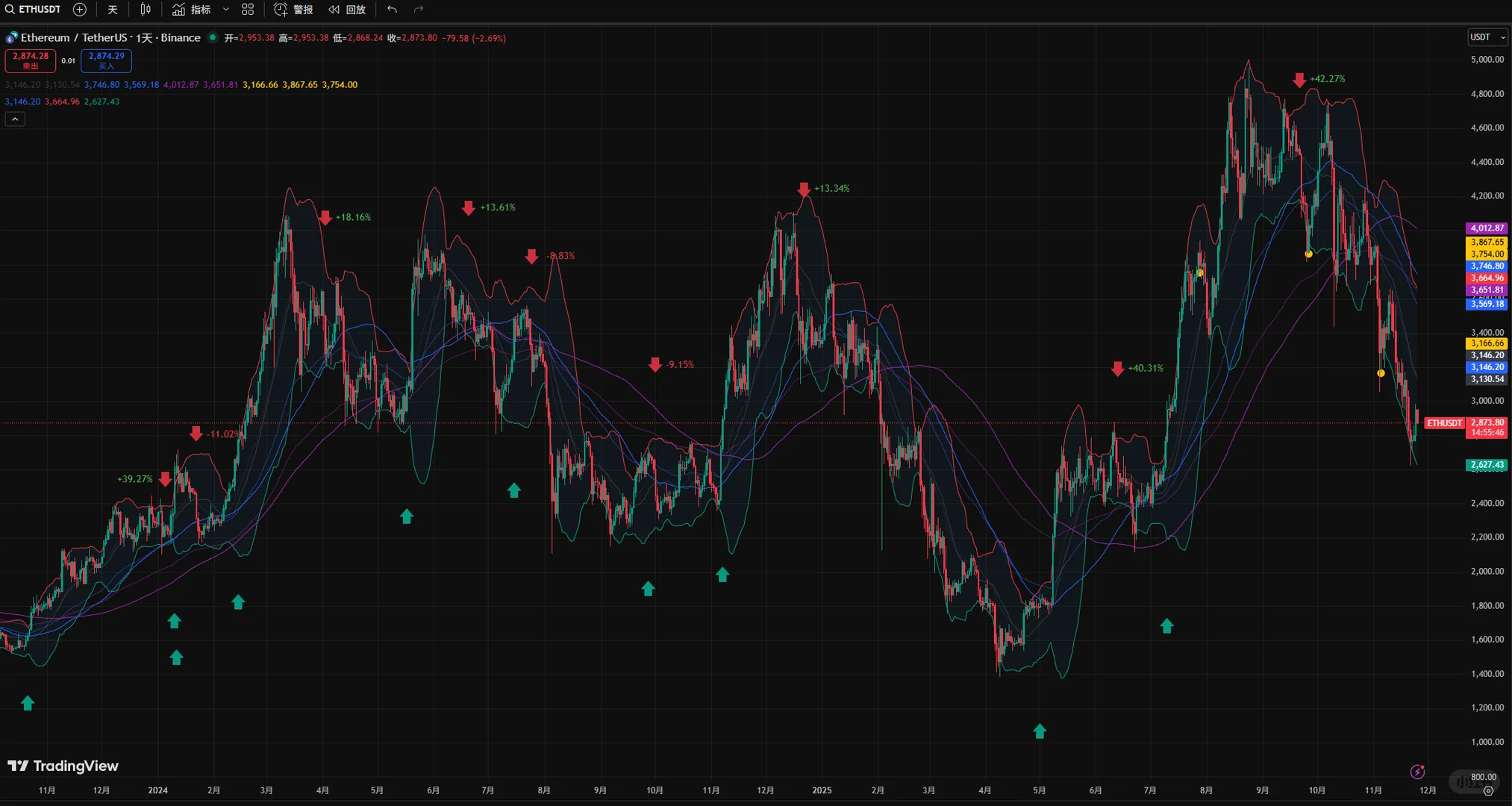Image resolution: width=1512 pixels, height=806 pixels.
Task: Click the undo arrow
Action: tap(392, 10)
